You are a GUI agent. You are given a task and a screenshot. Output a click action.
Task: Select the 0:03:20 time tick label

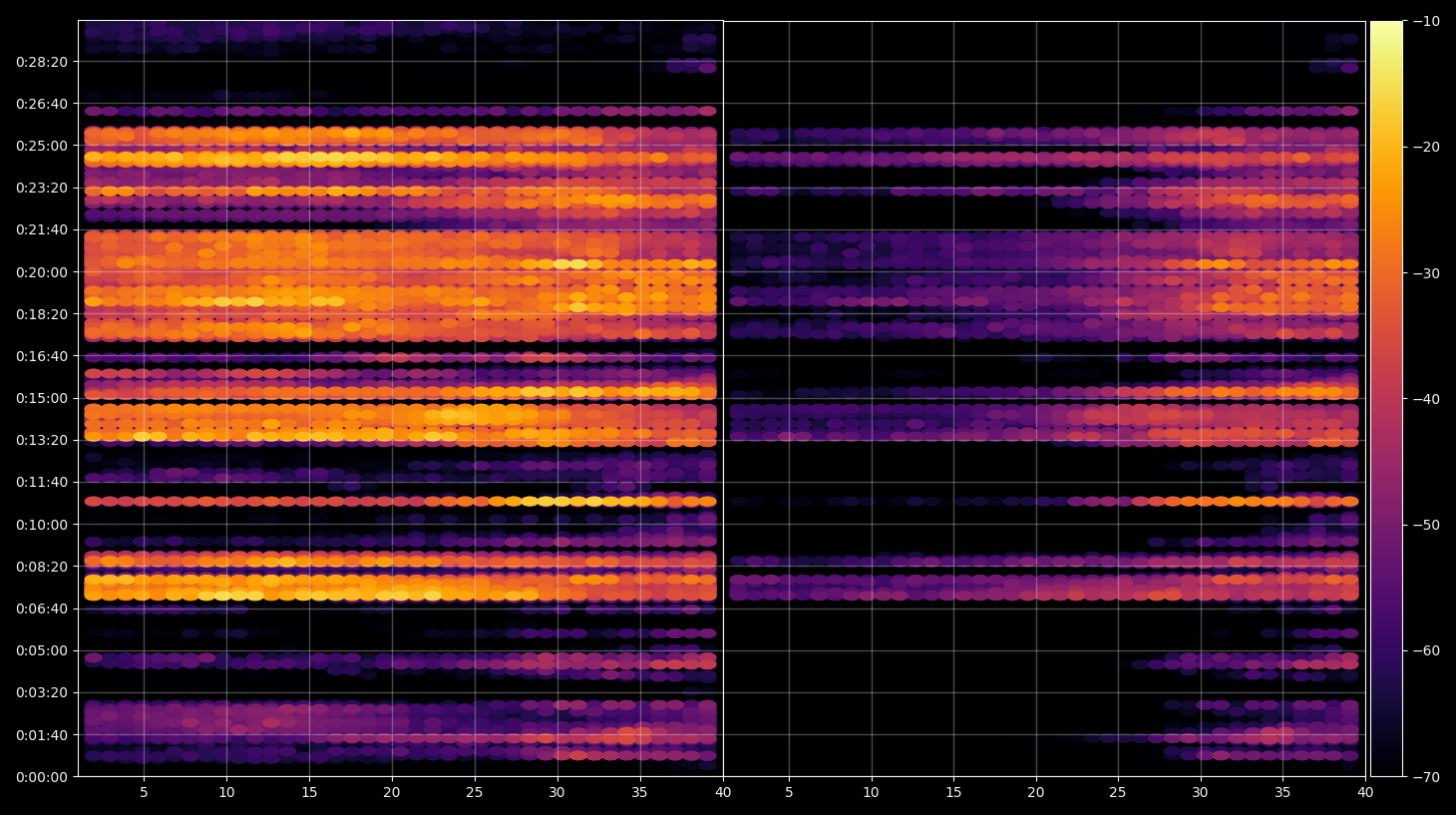tap(42, 692)
